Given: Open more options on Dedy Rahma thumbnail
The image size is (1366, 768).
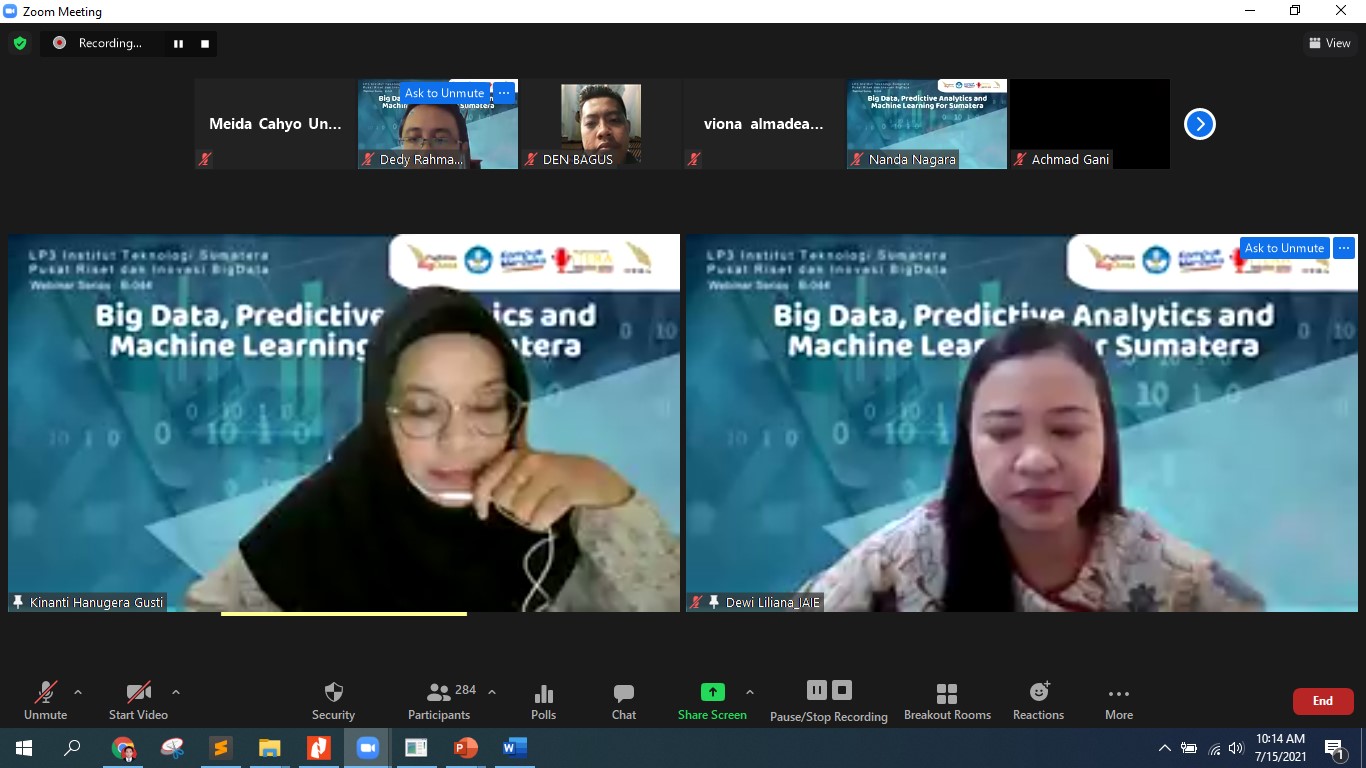Looking at the screenshot, I should 504,93.
